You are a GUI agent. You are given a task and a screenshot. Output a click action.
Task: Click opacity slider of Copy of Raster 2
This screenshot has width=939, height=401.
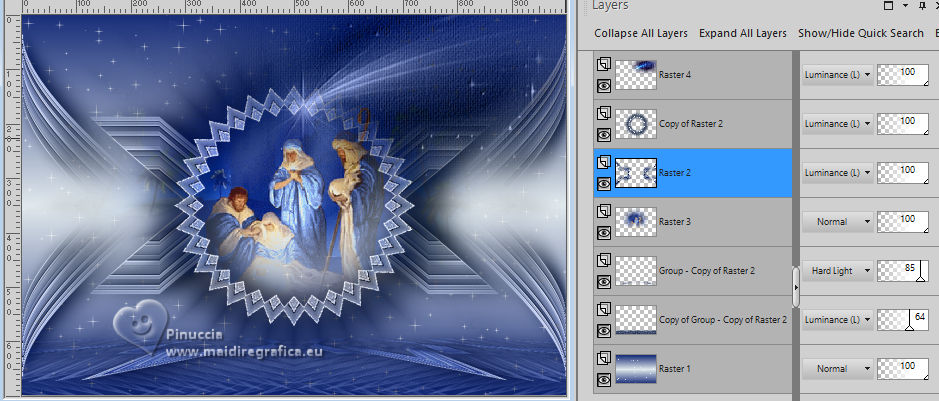[x=903, y=124]
